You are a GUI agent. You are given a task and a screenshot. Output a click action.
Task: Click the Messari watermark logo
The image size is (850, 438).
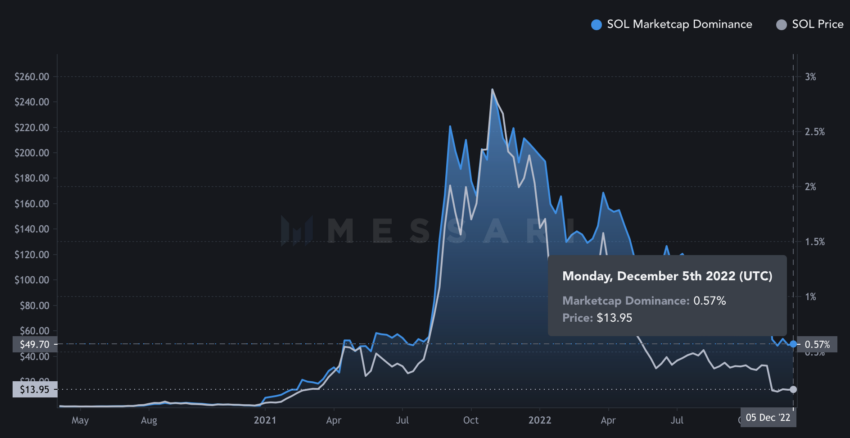(x=297, y=230)
